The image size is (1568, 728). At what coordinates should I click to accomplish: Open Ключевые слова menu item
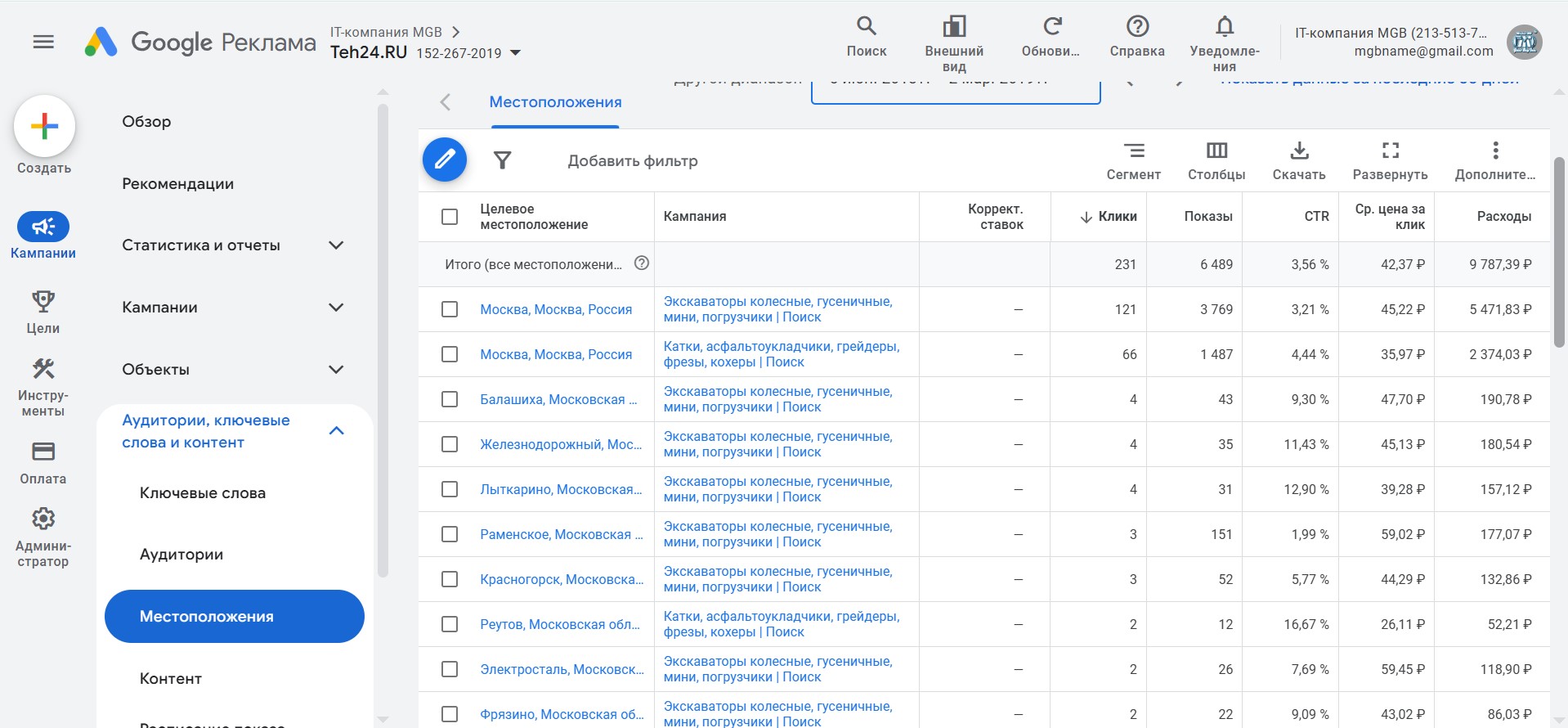click(203, 493)
